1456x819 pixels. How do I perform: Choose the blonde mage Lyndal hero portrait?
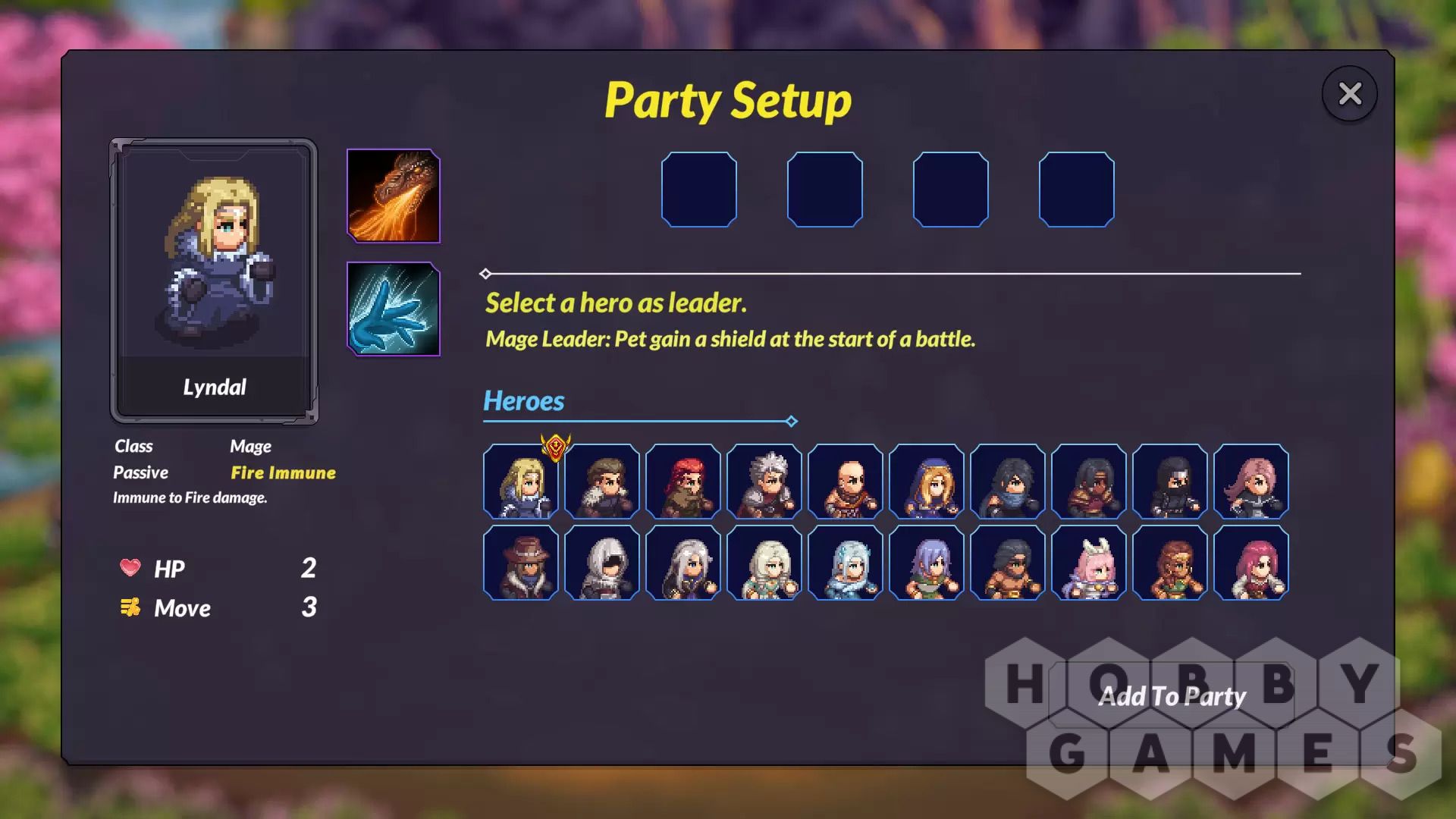tap(521, 482)
